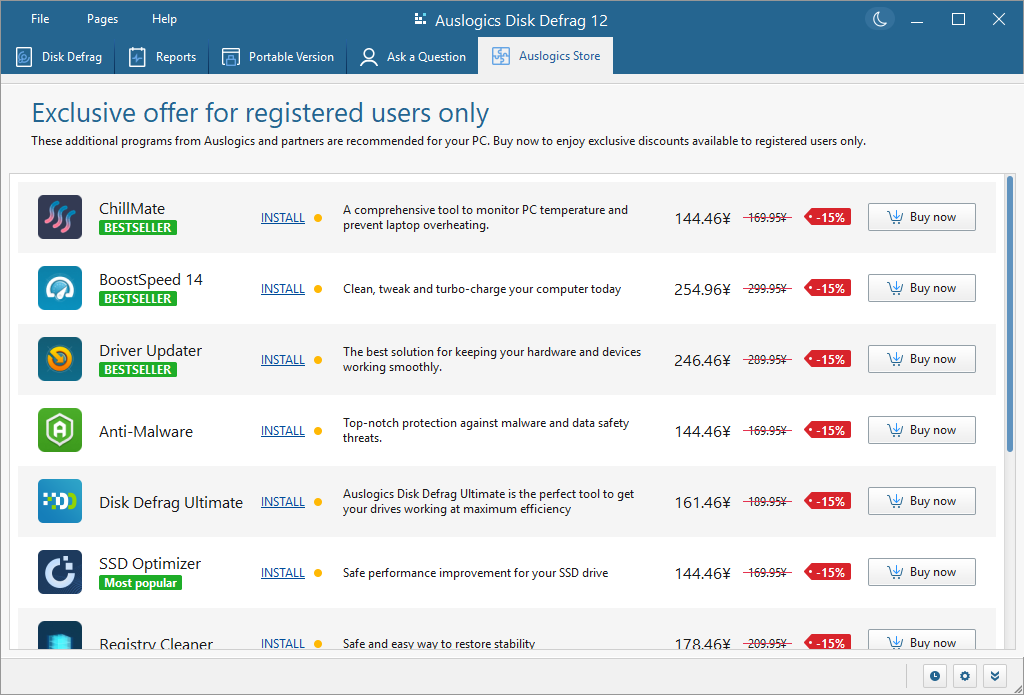The height and width of the screenshot is (695, 1024).
Task: Buy SSD Optimizer with Buy now button
Action: (921, 572)
